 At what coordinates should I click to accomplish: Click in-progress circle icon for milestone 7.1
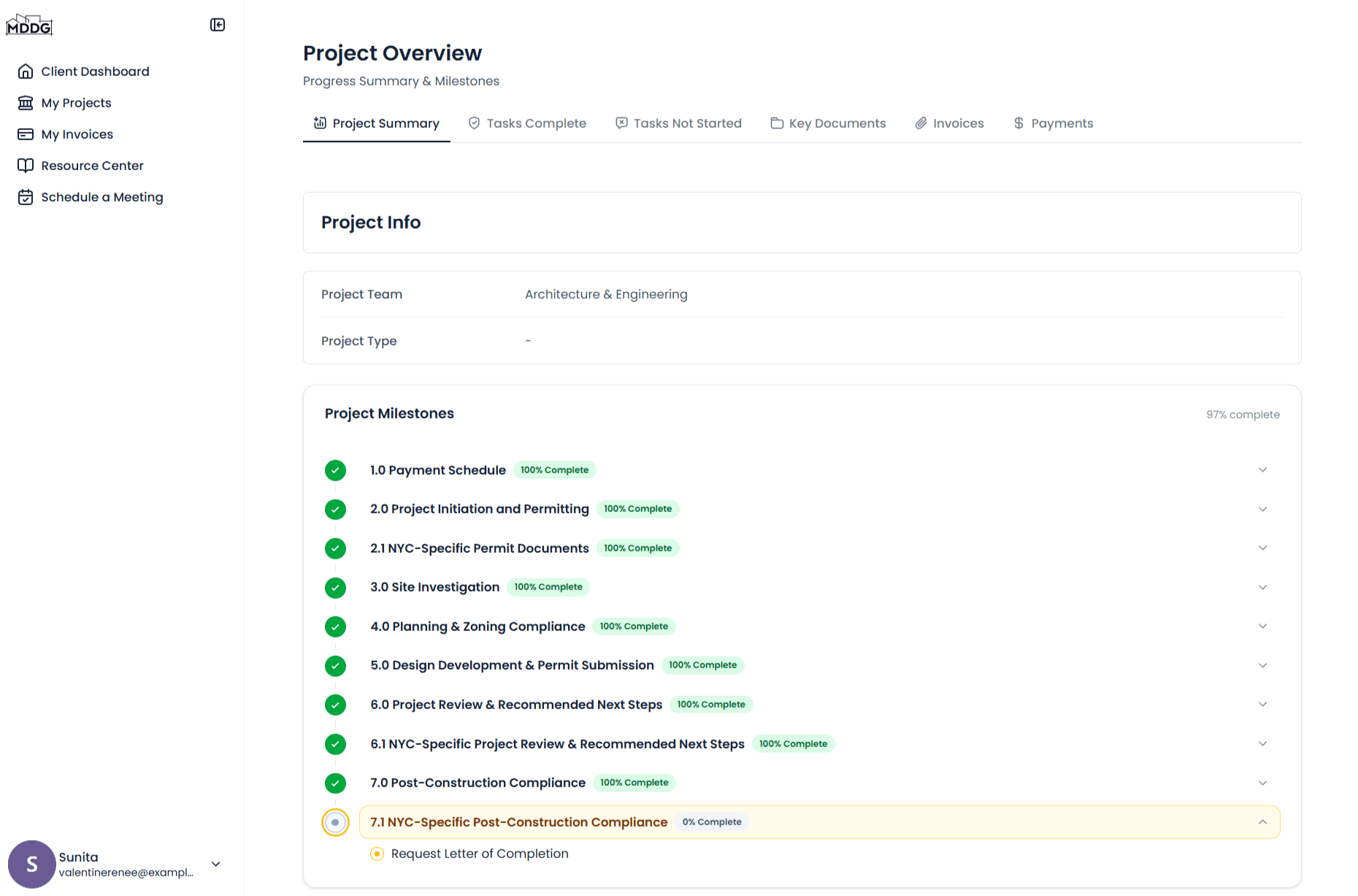coord(335,822)
